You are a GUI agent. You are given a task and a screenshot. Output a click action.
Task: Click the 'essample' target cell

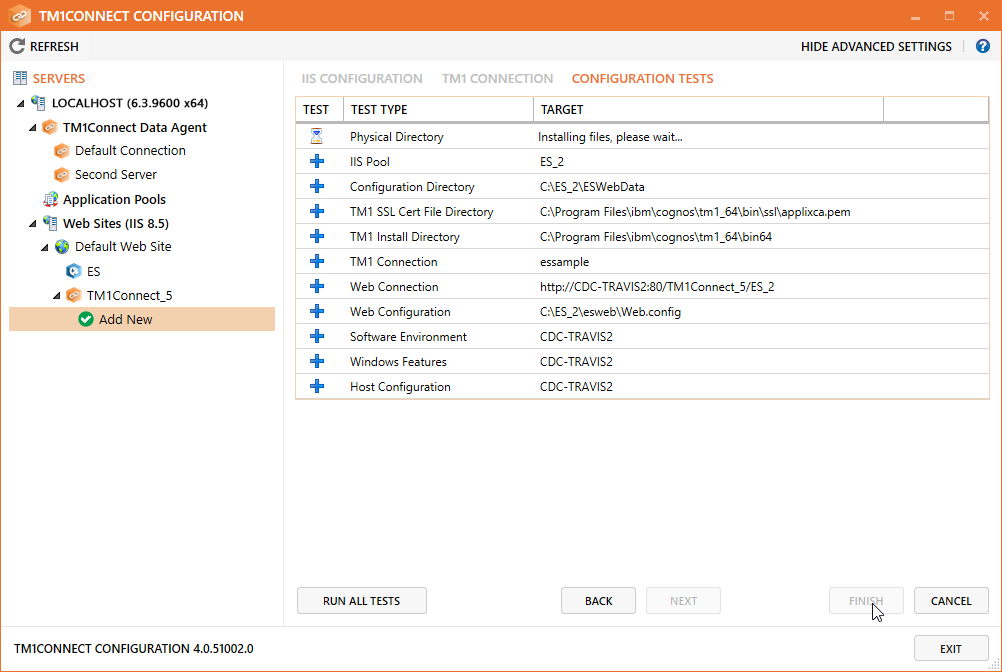[x=564, y=262]
